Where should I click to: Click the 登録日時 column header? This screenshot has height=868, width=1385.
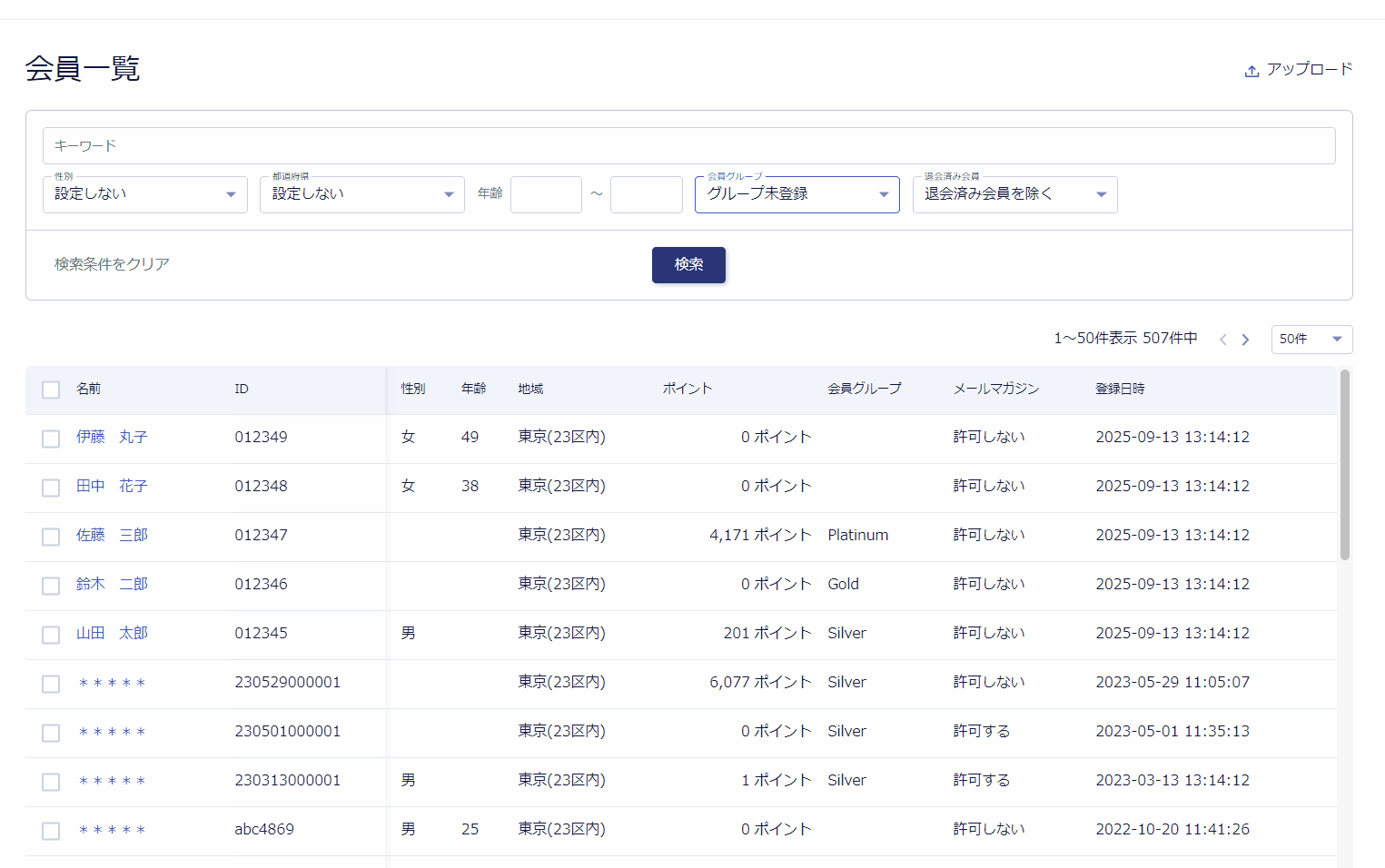click(1120, 389)
